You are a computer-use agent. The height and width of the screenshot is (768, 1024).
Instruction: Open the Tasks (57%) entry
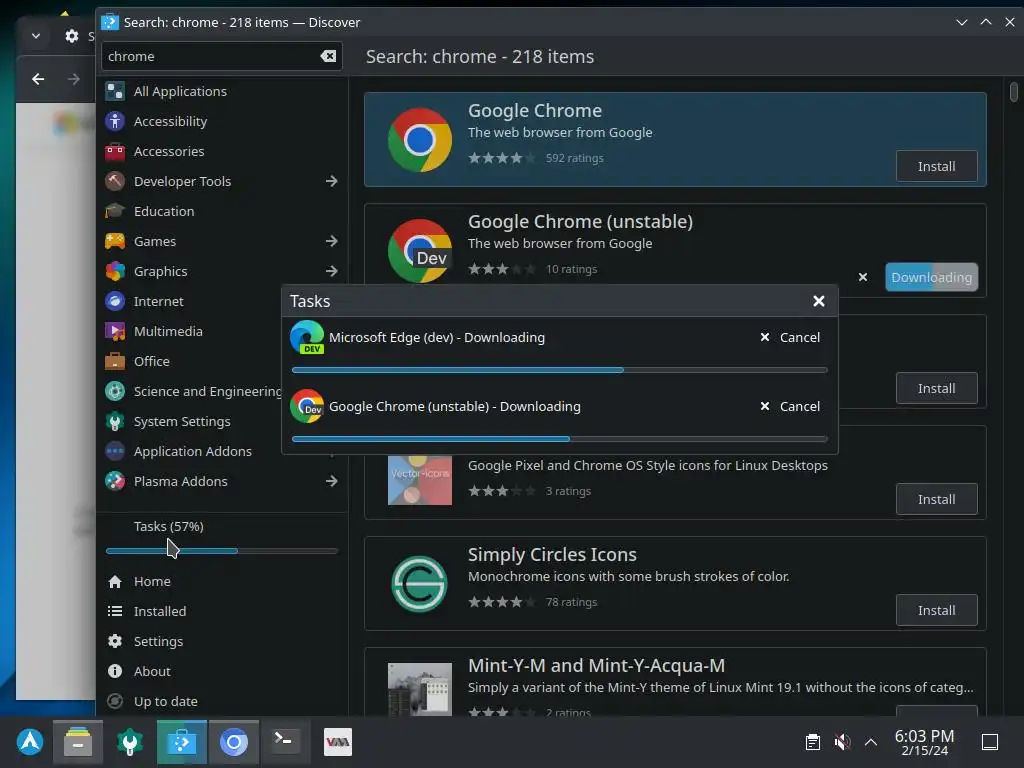(168, 527)
